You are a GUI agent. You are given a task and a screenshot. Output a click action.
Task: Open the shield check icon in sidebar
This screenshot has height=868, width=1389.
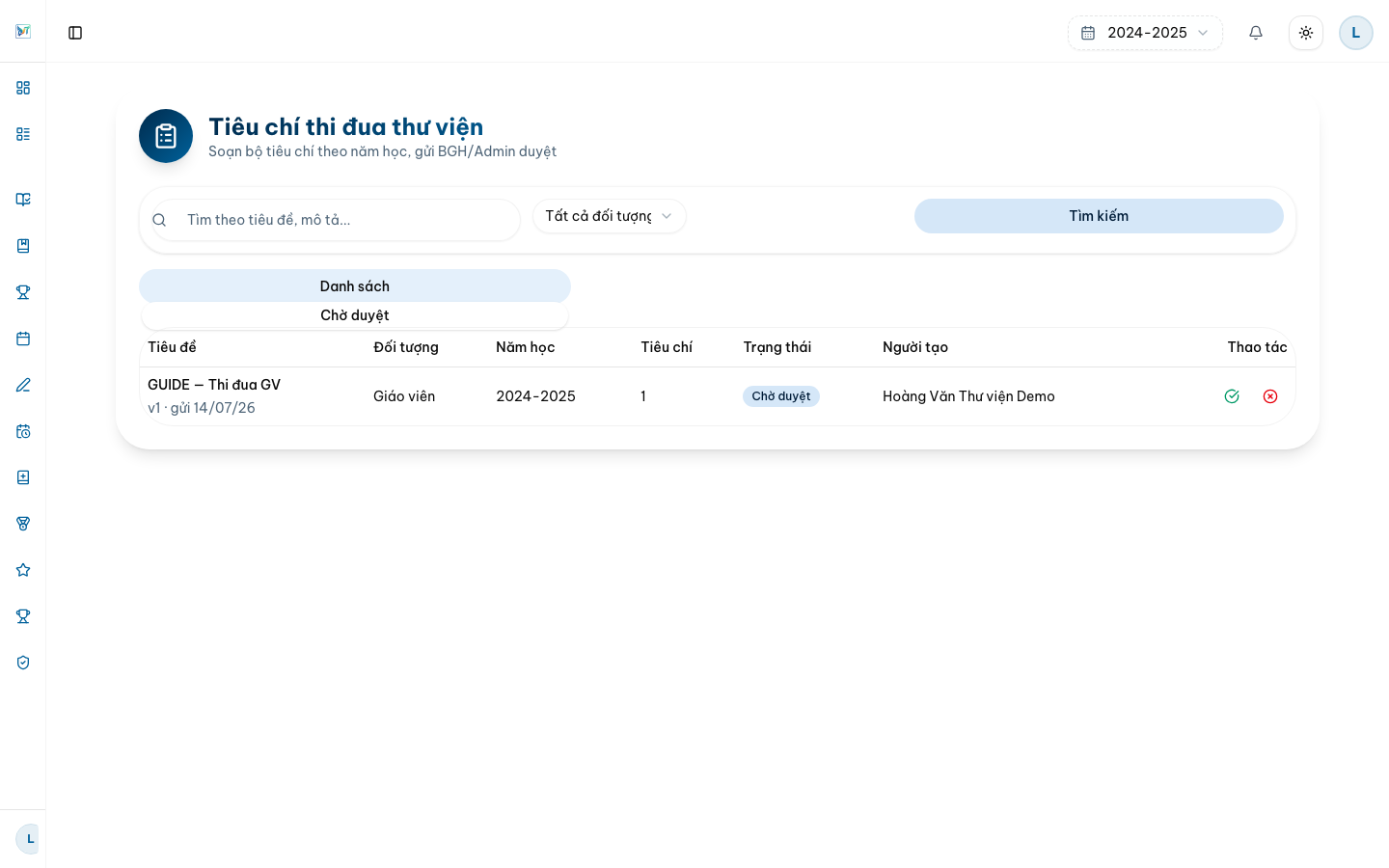click(23, 663)
